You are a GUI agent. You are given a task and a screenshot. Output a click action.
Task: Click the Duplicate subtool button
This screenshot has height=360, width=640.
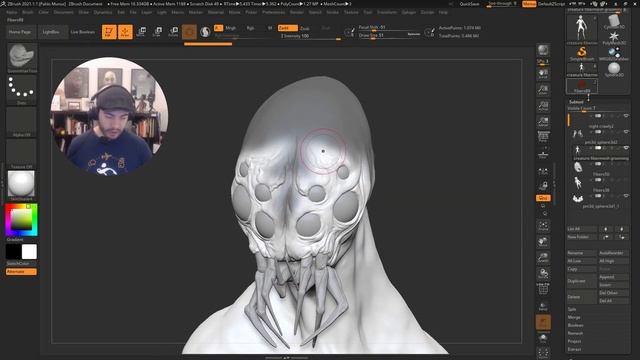582,281
